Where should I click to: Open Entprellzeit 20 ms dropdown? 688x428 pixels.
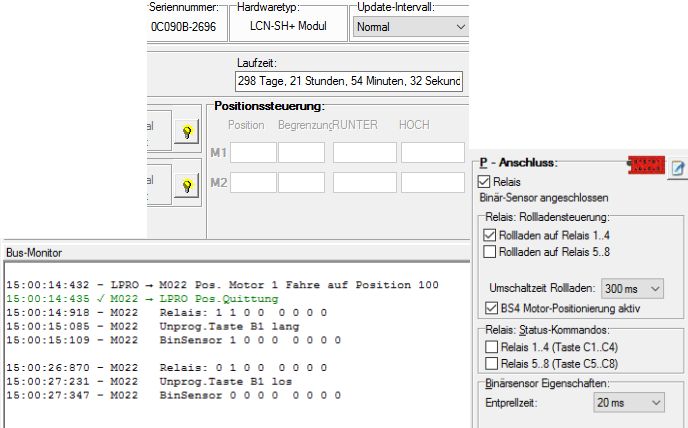click(x=626, y=403)
